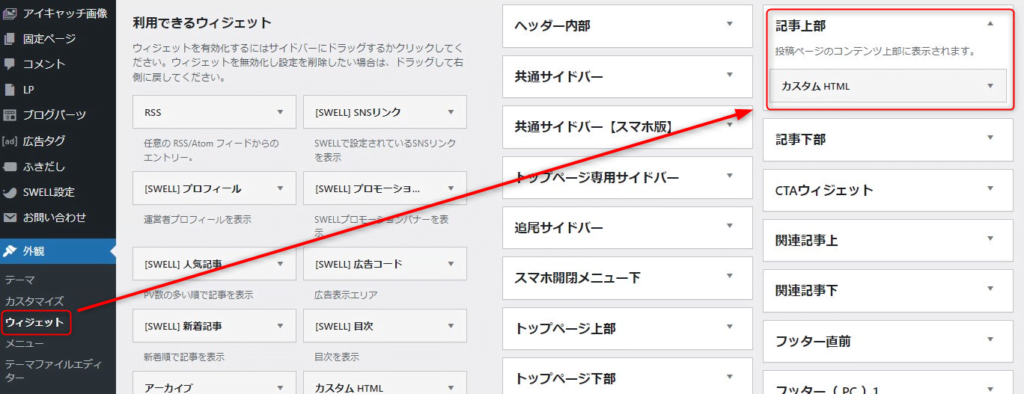Open テーマファイルエディター in sidebar
Image resolution: width=1024 pixels, height=394 pixels.
(x=46, y=370)
